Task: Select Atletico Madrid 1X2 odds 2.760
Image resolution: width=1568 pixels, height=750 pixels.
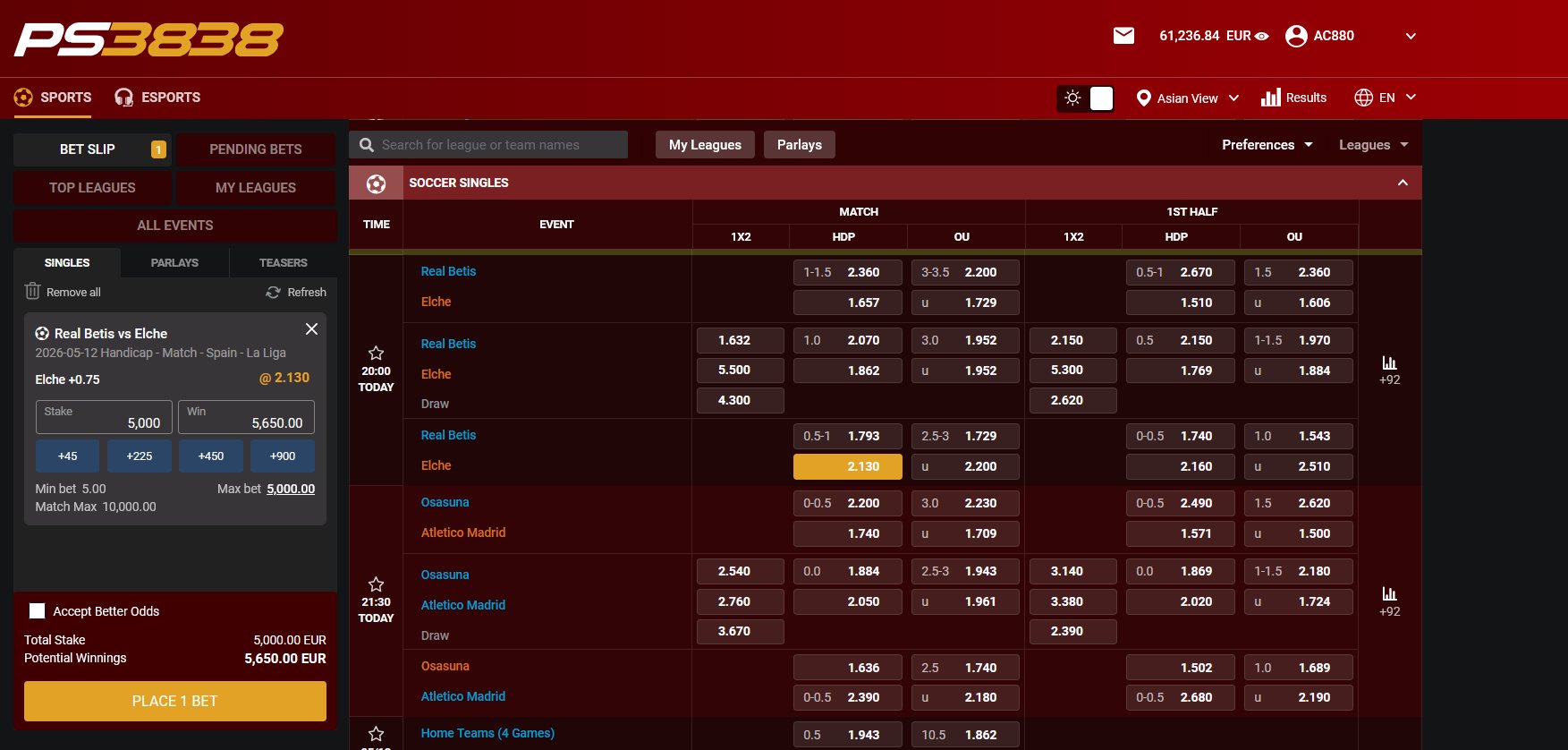Action: (741, 601)
